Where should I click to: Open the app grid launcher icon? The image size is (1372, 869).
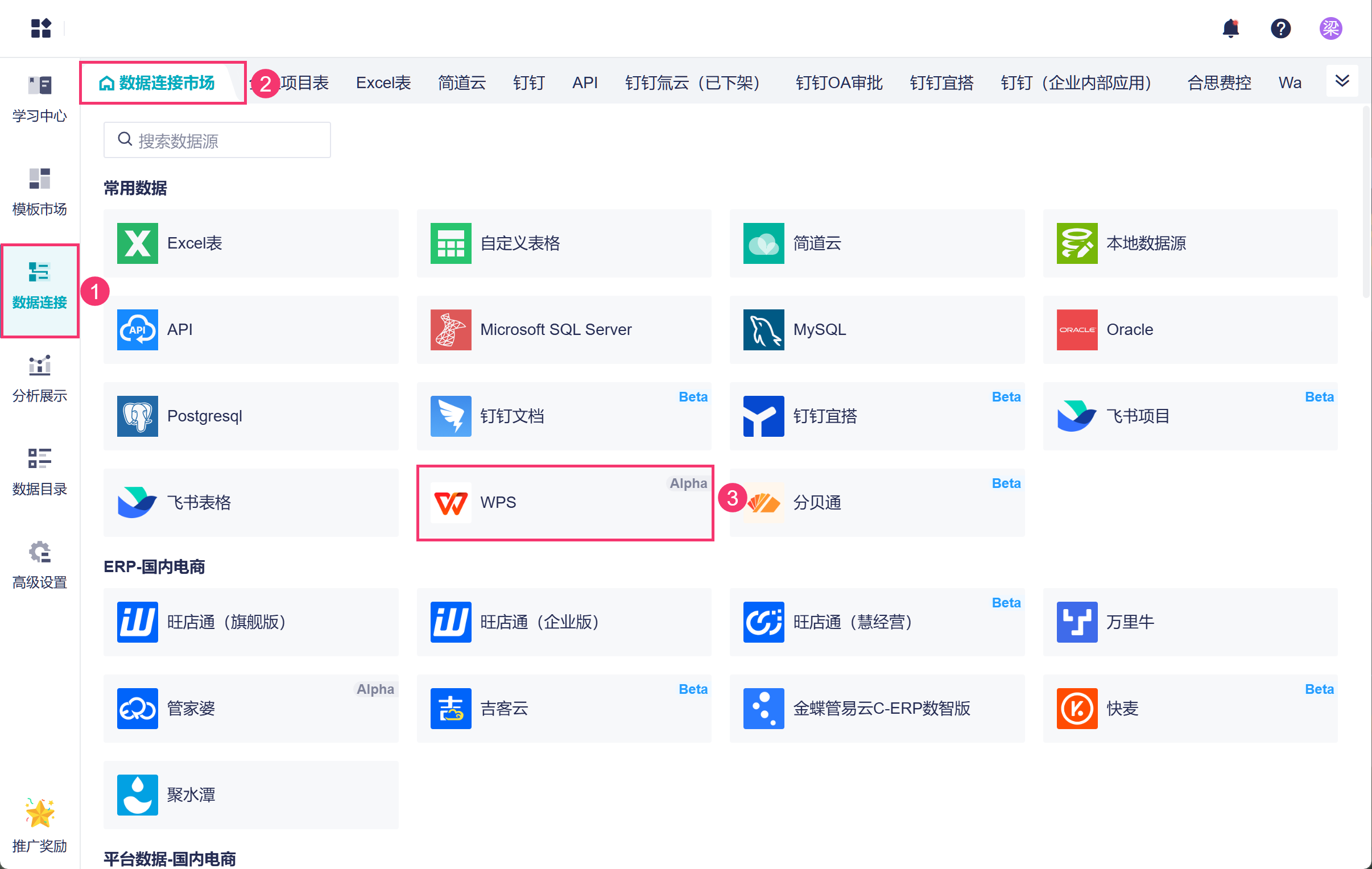(x=40, y=28)
